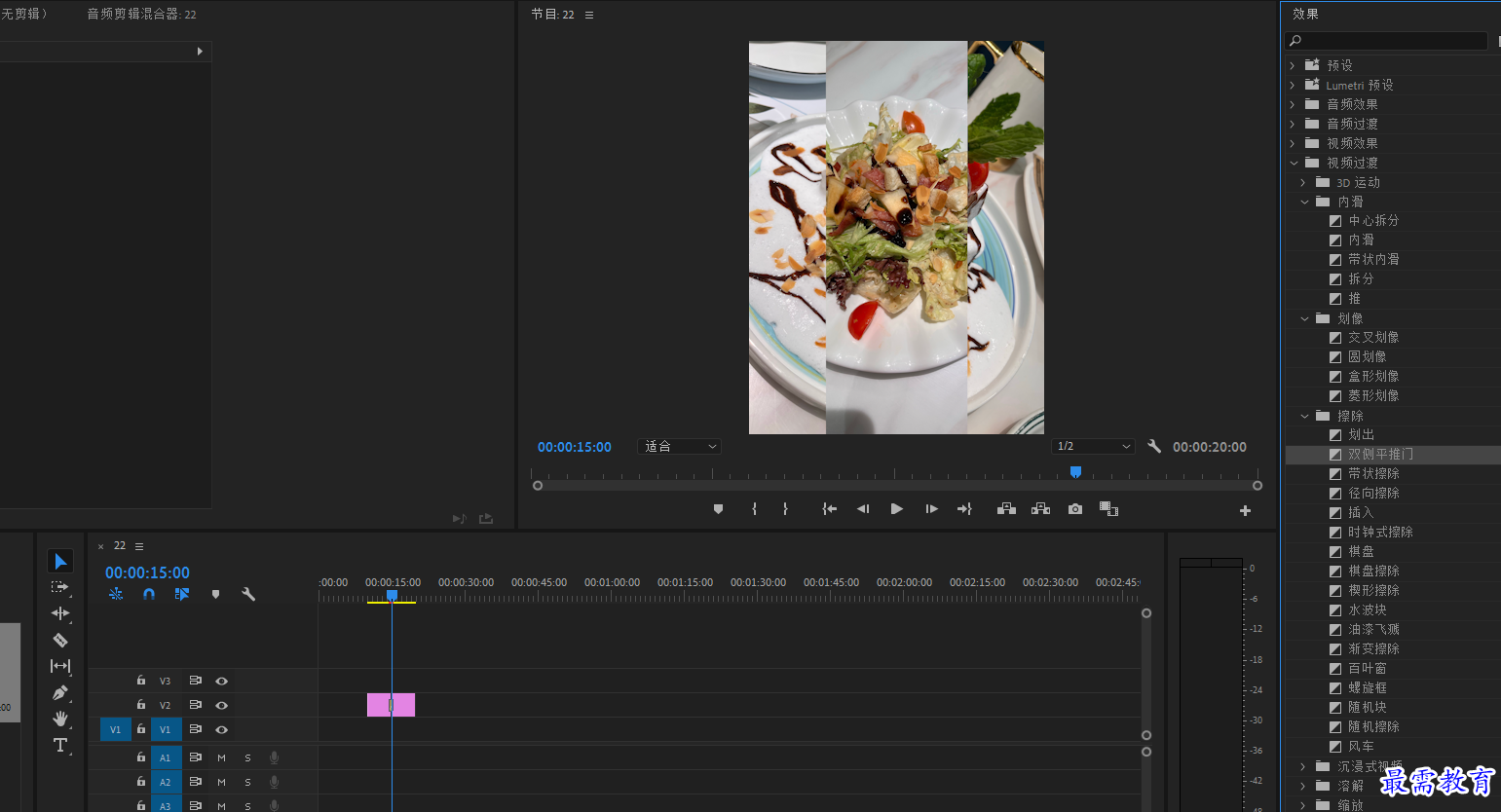
Task: Select the 百叶窗 transition
Action: pyautogui.click(x=1368, y=669)
